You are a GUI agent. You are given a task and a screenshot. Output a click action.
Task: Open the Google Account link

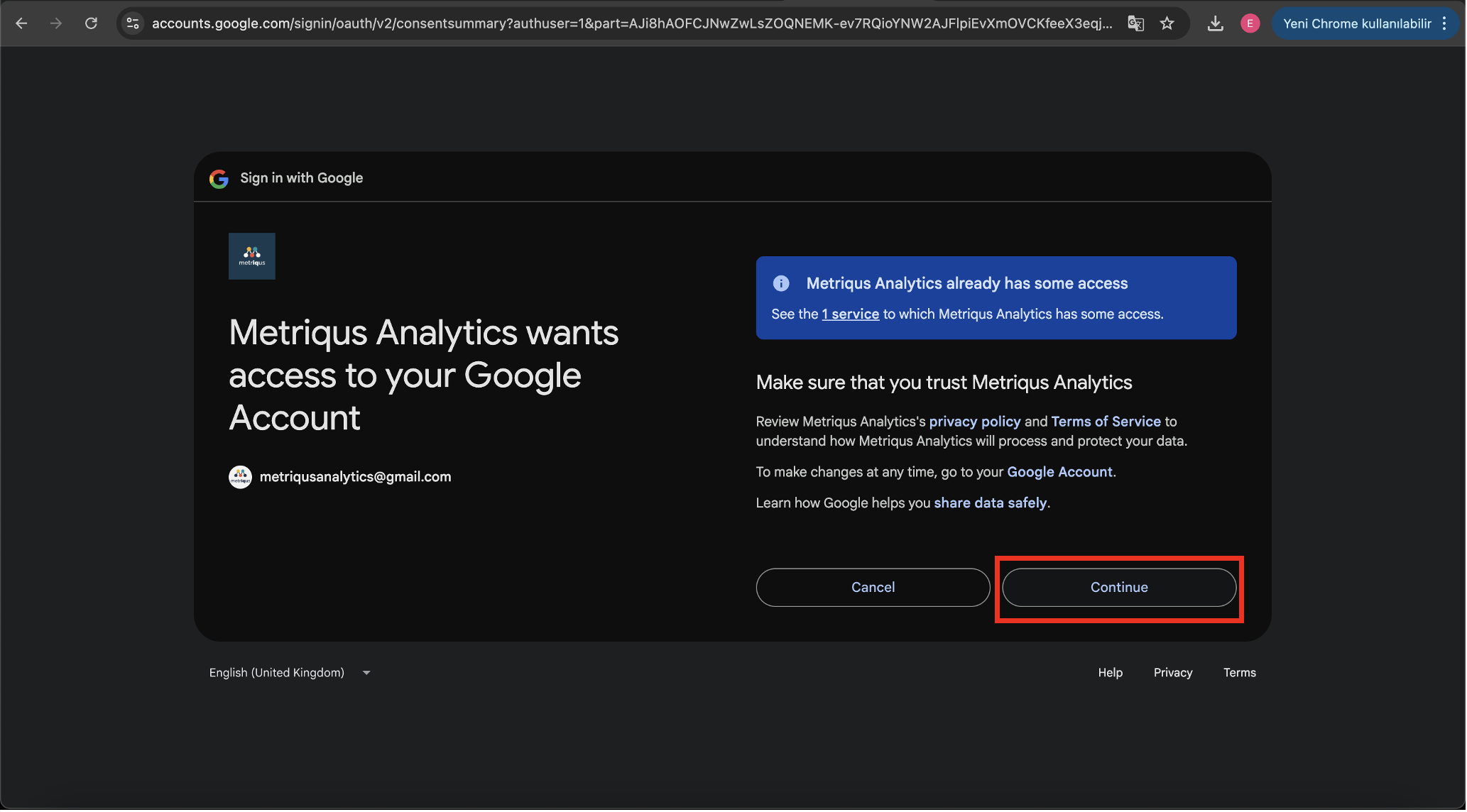tap(1060, 472)
